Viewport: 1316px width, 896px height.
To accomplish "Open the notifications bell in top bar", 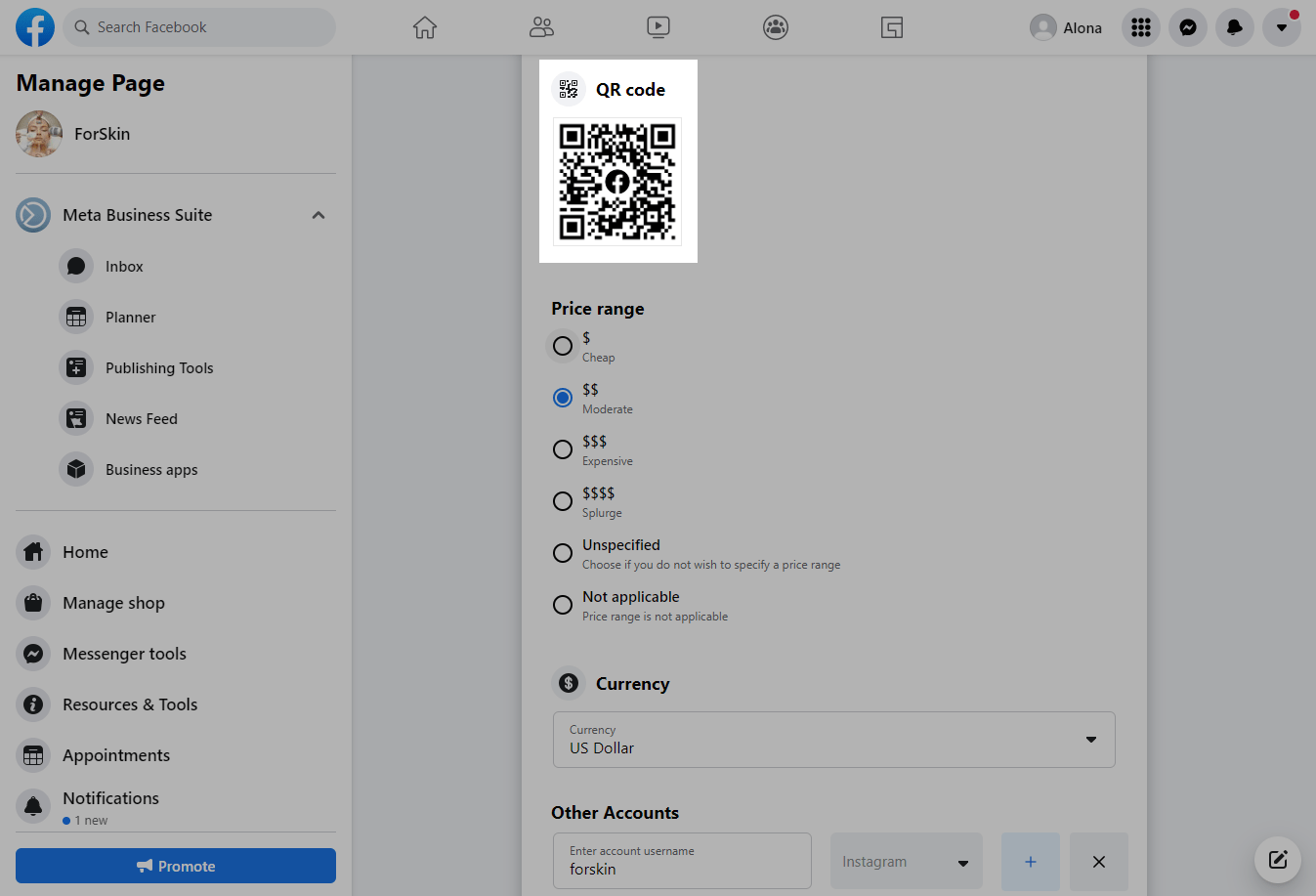I will coord(1235,27).
